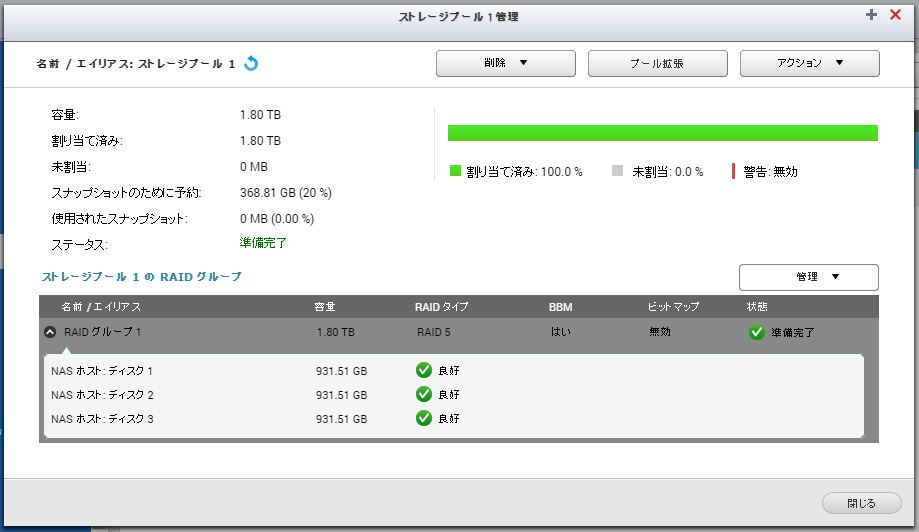Select the NAS ホスト: ディスク 3 row
919x532 pixels.
point(454,418)
